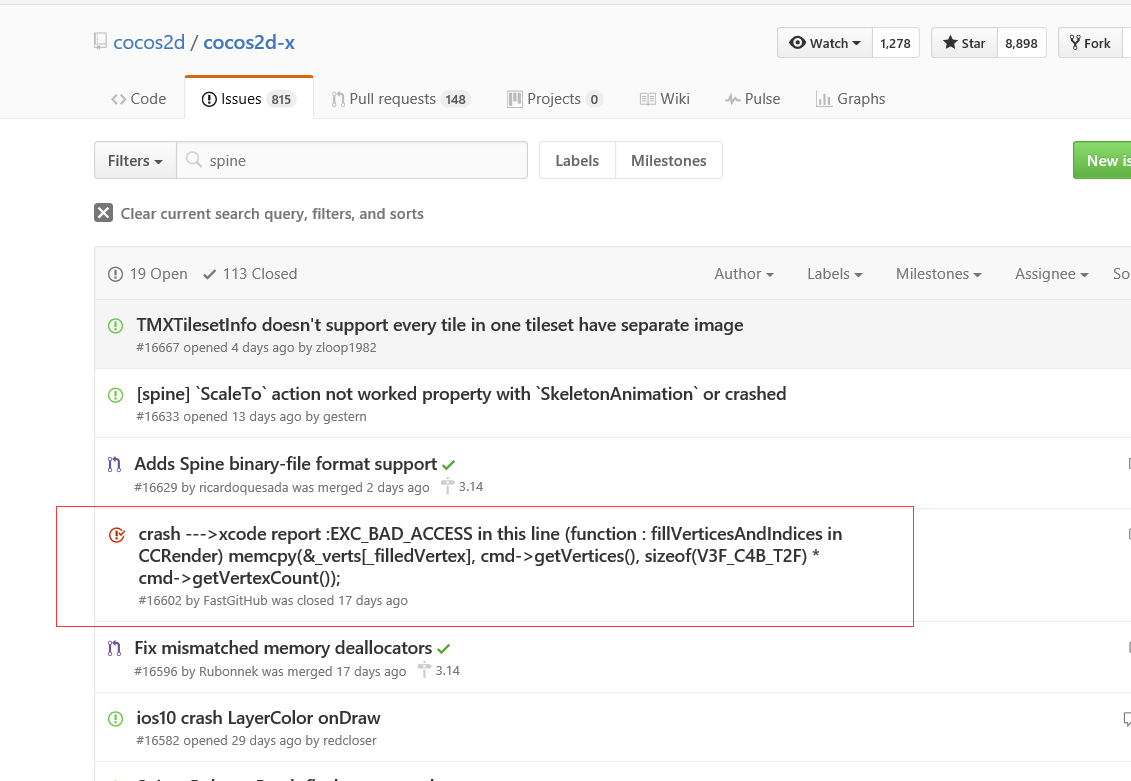
Task: Open the Filters dropdown
Action: point(135,161)
